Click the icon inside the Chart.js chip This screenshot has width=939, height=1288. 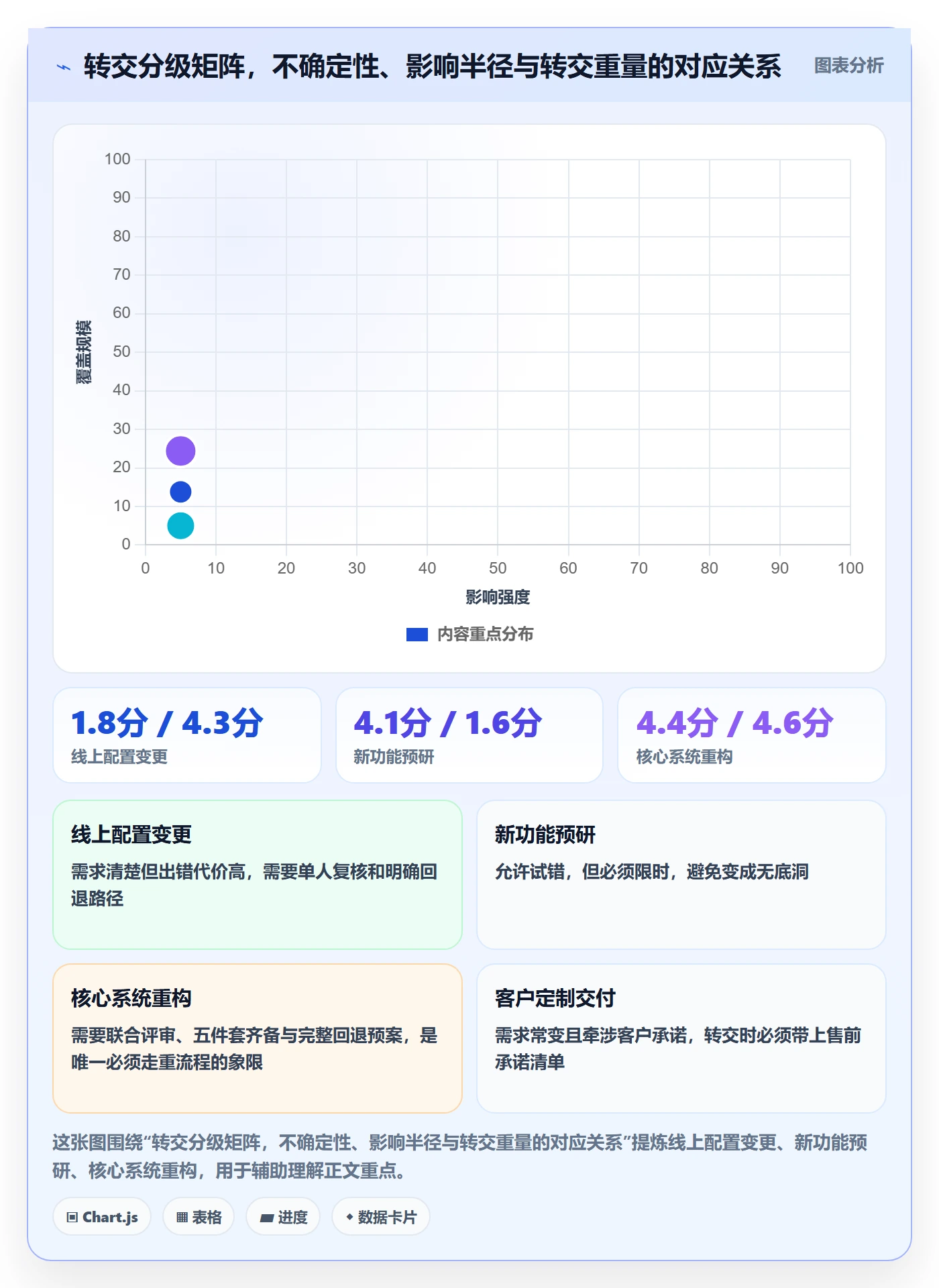[72, 1217]
